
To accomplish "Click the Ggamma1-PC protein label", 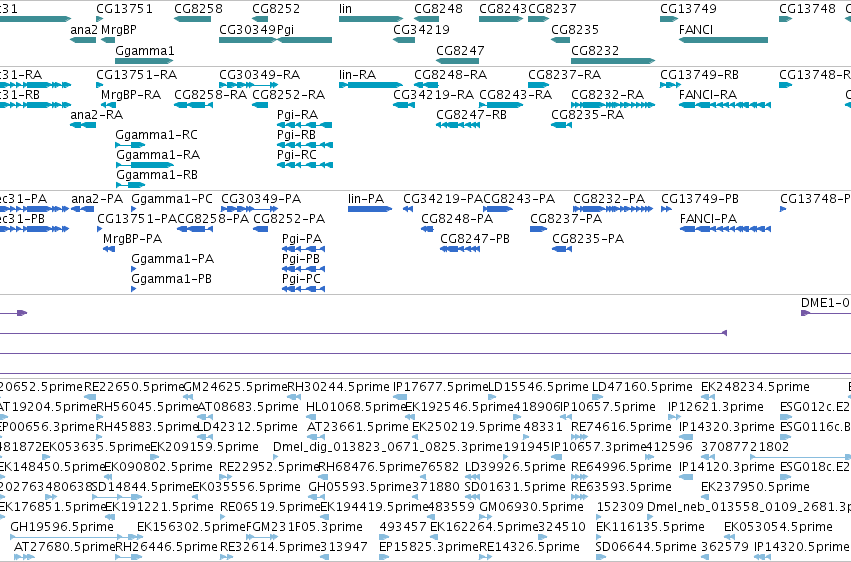I will point(172,199).
